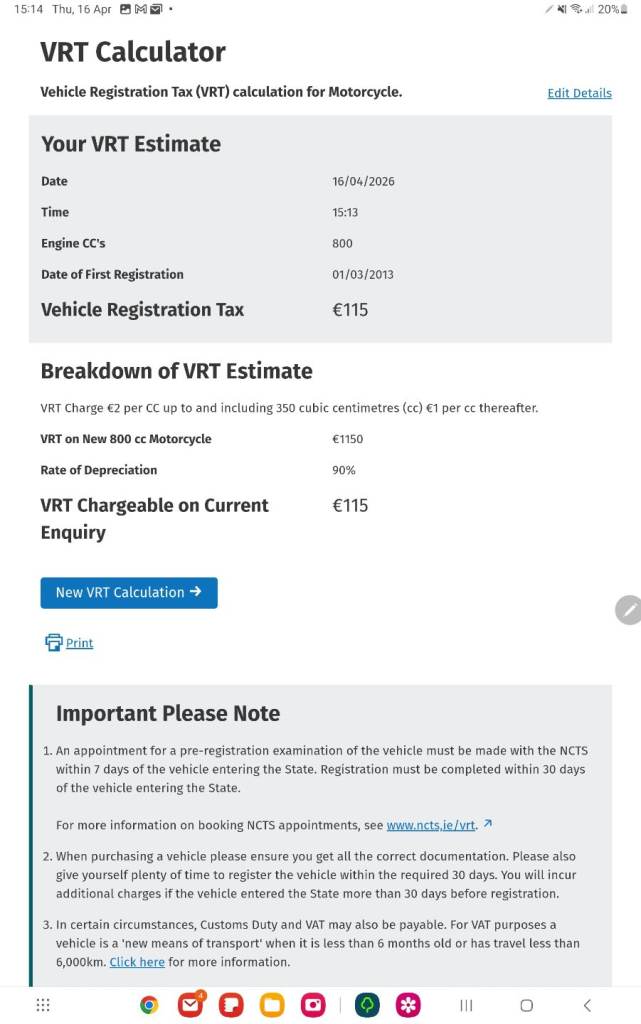Image resolution: width=641 pixels, height=1024 pixels.
Task: Open the pink flower Gallery app
Action: 408,1005
